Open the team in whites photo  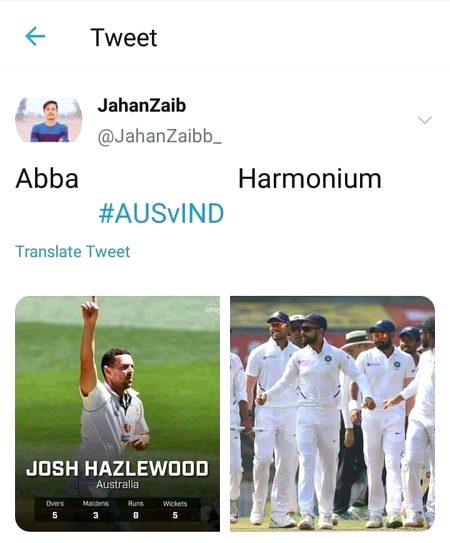[332, 413]
